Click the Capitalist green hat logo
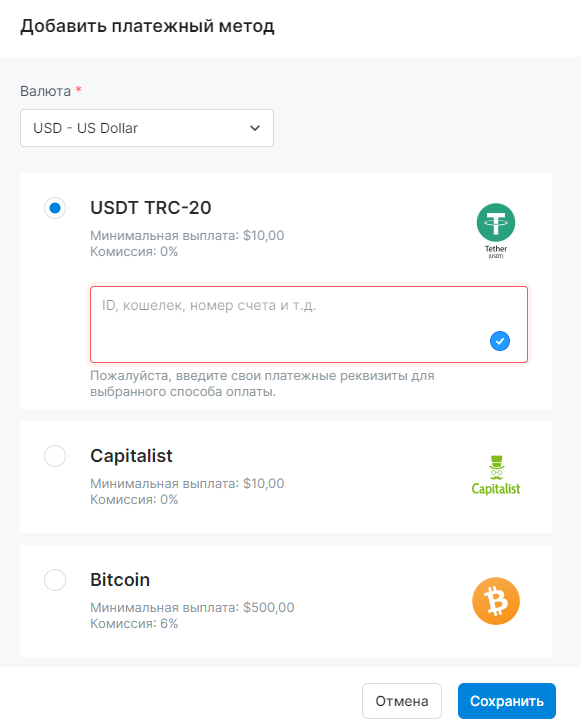 pos(496,475)
